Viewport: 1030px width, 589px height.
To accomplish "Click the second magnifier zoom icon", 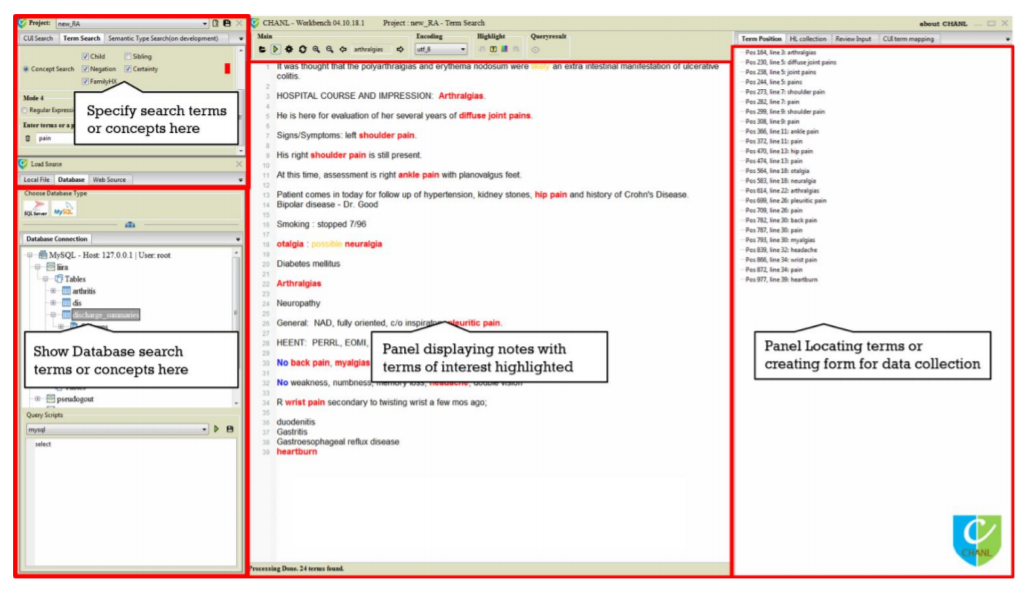I will pyautogui.click(x=330, y=49).
